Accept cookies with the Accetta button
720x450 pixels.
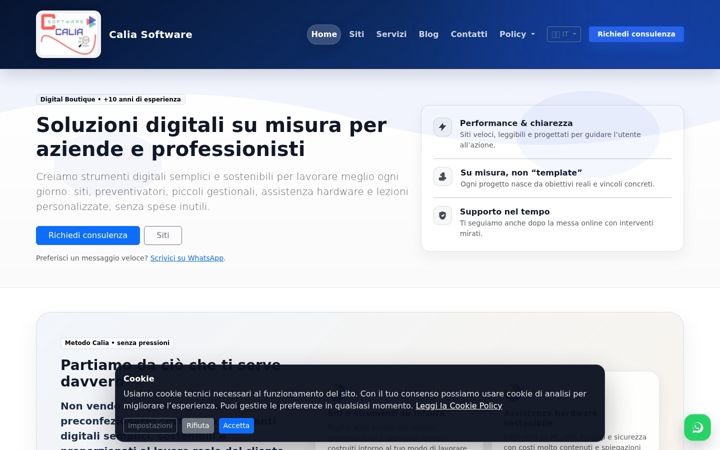tap(236, 426)
